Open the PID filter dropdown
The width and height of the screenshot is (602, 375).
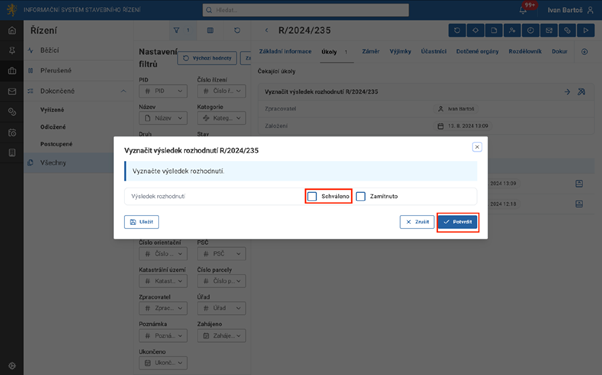tap(163, 91)
